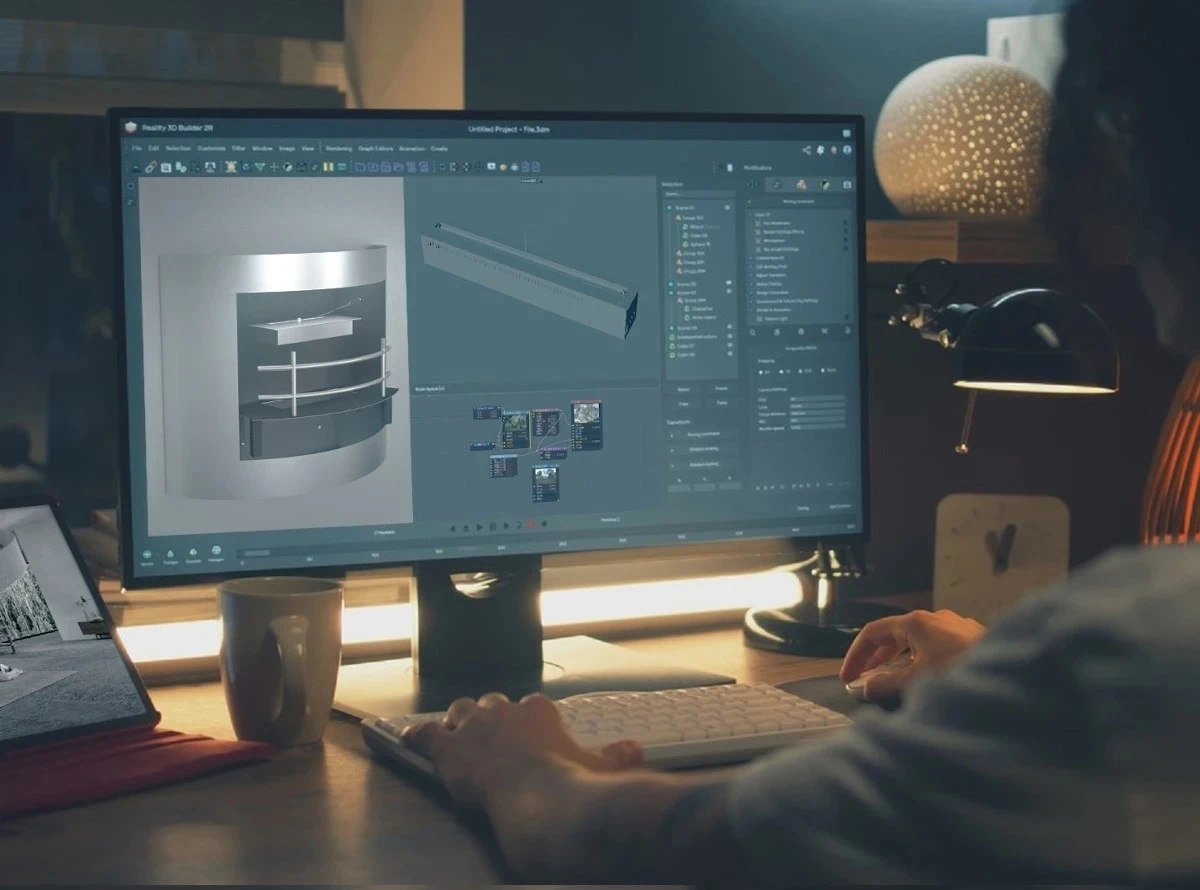
Task: Click the plus crosshair icon in toolbar
Action: coord(274,167)
